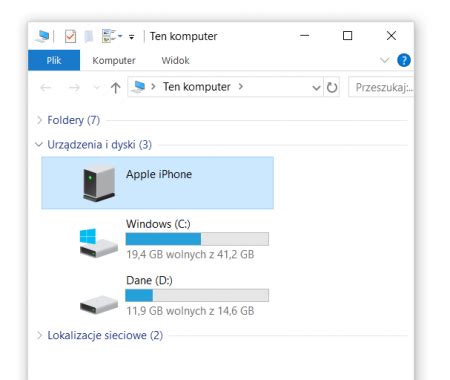Go back with the left arrow
Viewport: 450px width, 380px height.
[46, 88]
